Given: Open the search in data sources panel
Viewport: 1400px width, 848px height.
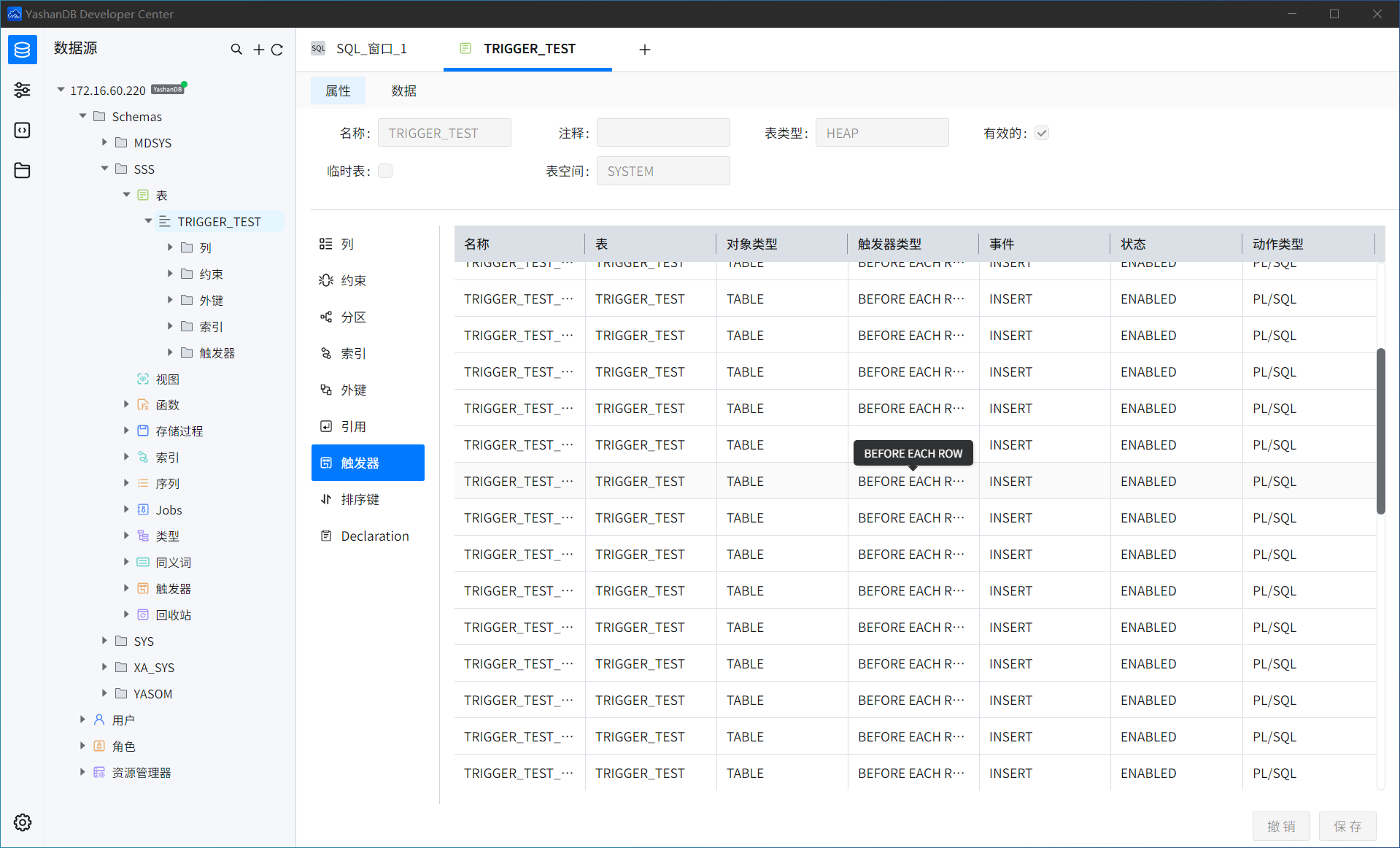Looking at the screenshot, I should (x=236, y=49).
